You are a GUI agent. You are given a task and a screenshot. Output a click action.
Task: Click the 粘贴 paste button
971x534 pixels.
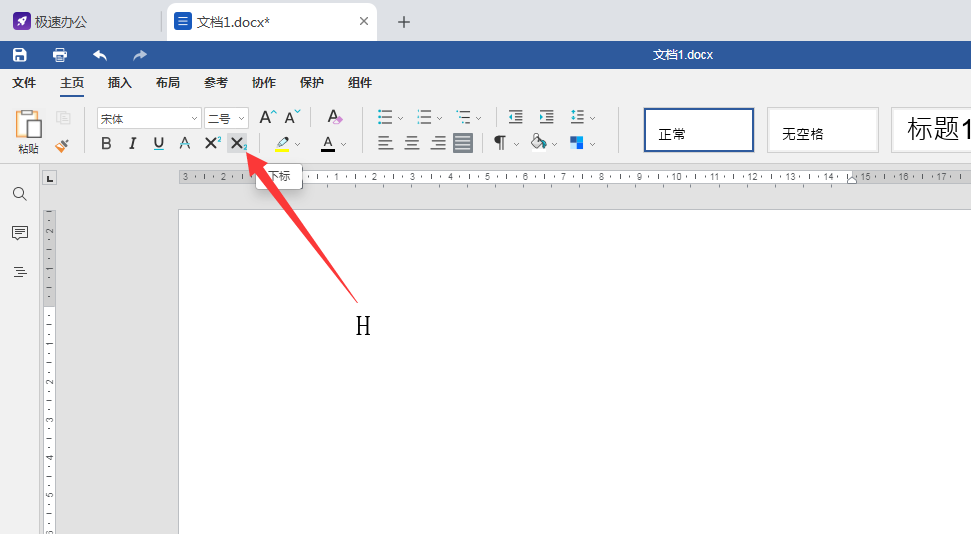point(28,132)
